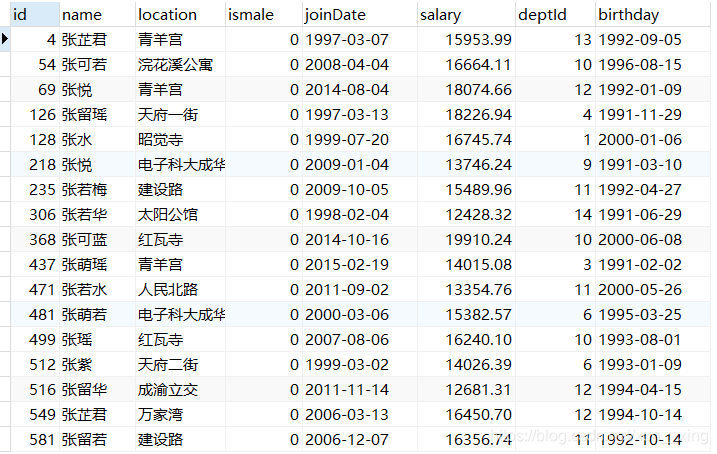The width and height of the screenshot is (717, 454).
Task: Select location 天府一街
Action: click(x=180, y=115)
